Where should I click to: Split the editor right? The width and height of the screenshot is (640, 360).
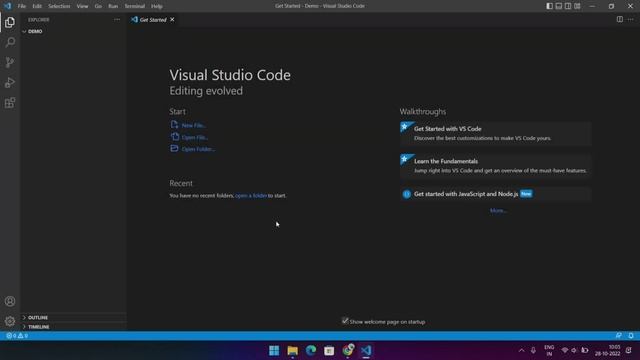pos(620,19)
